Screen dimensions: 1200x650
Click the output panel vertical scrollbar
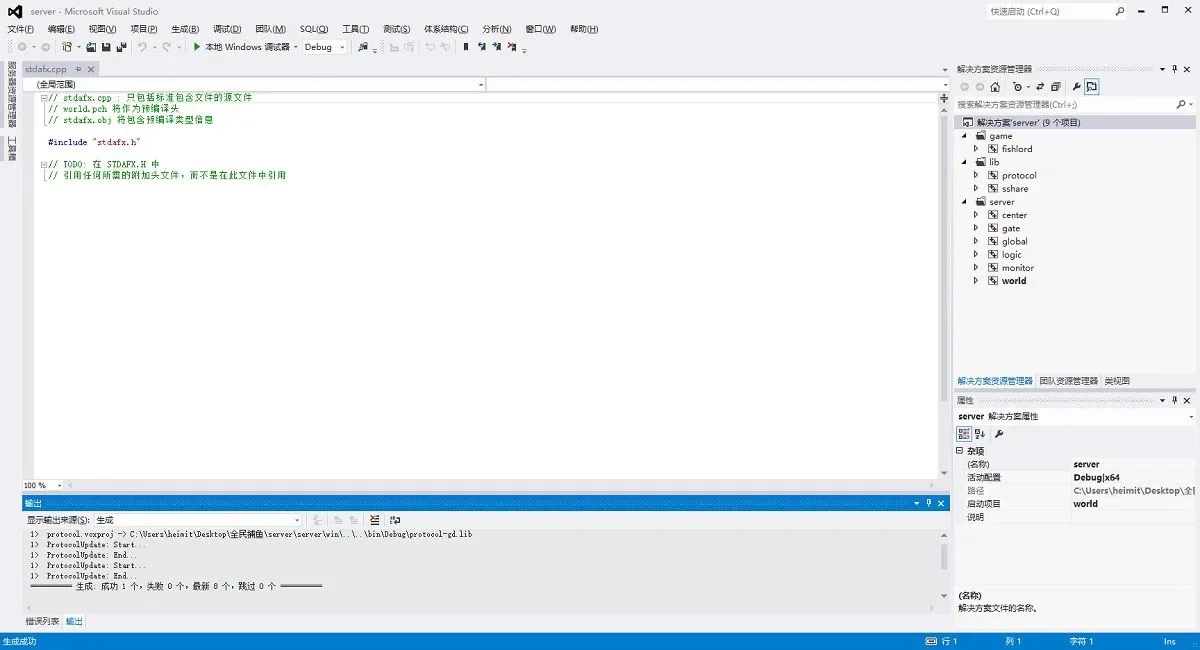(944, 556)
